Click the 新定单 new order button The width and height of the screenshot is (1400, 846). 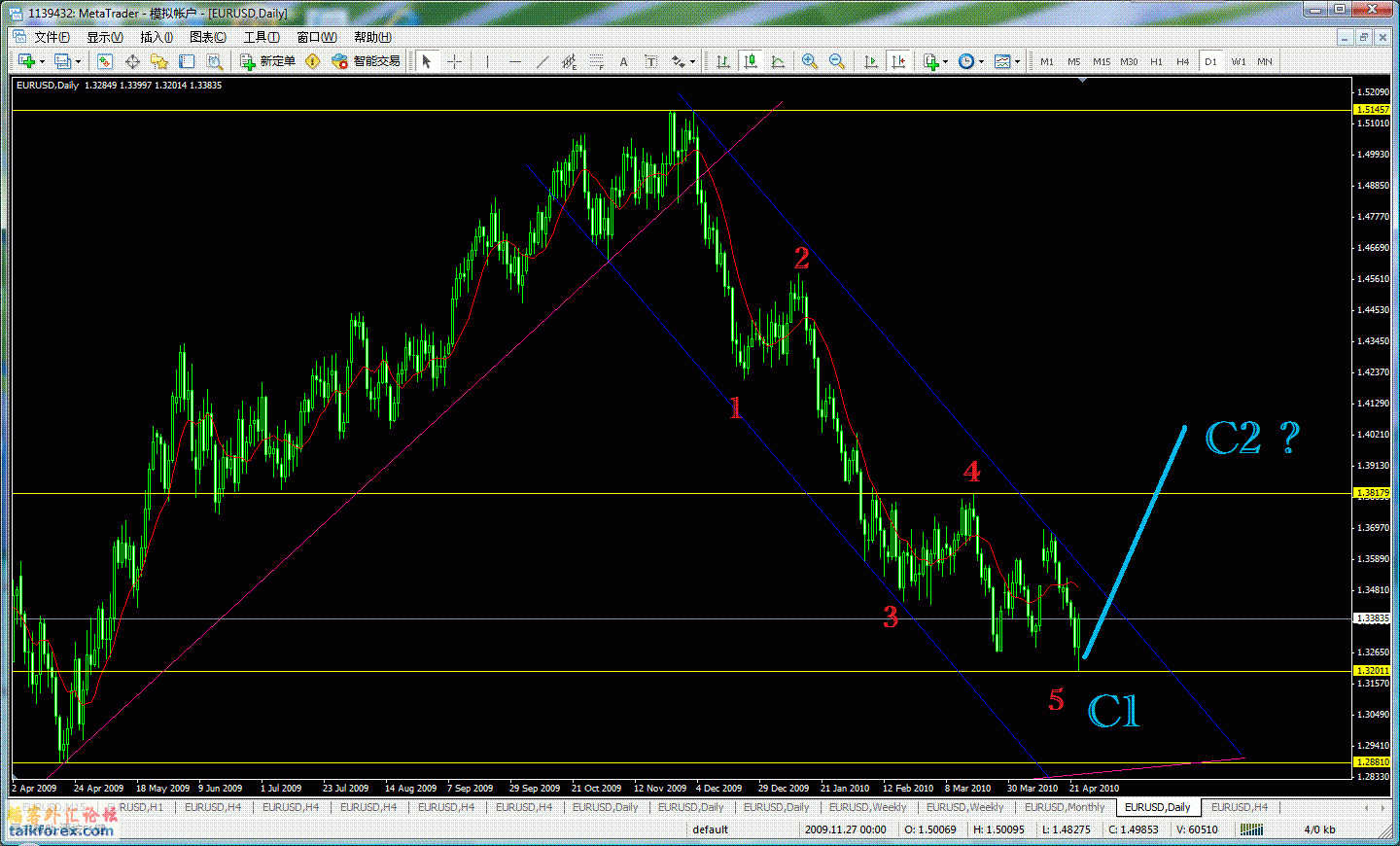point(267,61)
